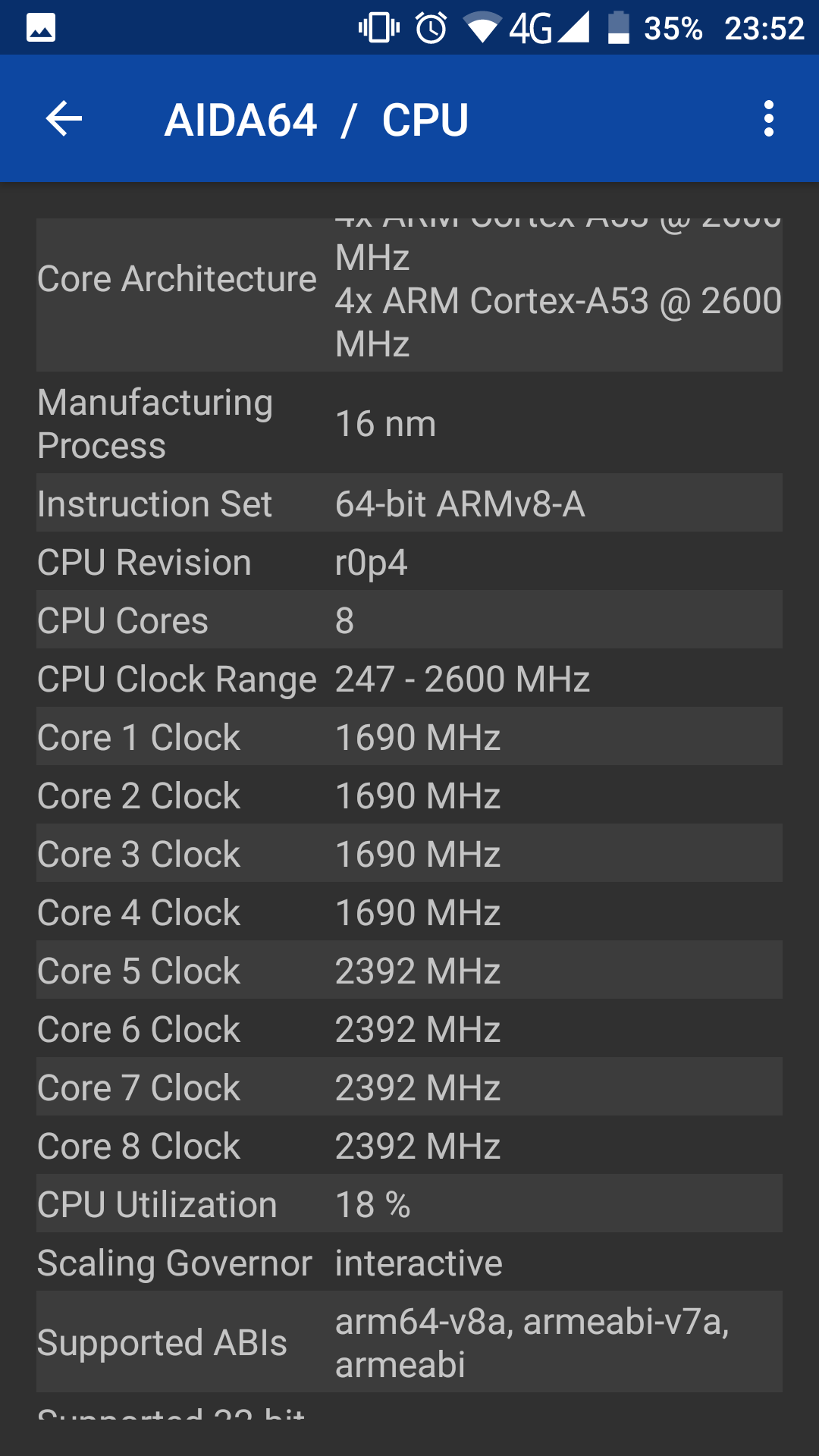This screenshot has height=1456, width=819.
Task: Tap the Wi-Fi signal icon
Action: 482,28
